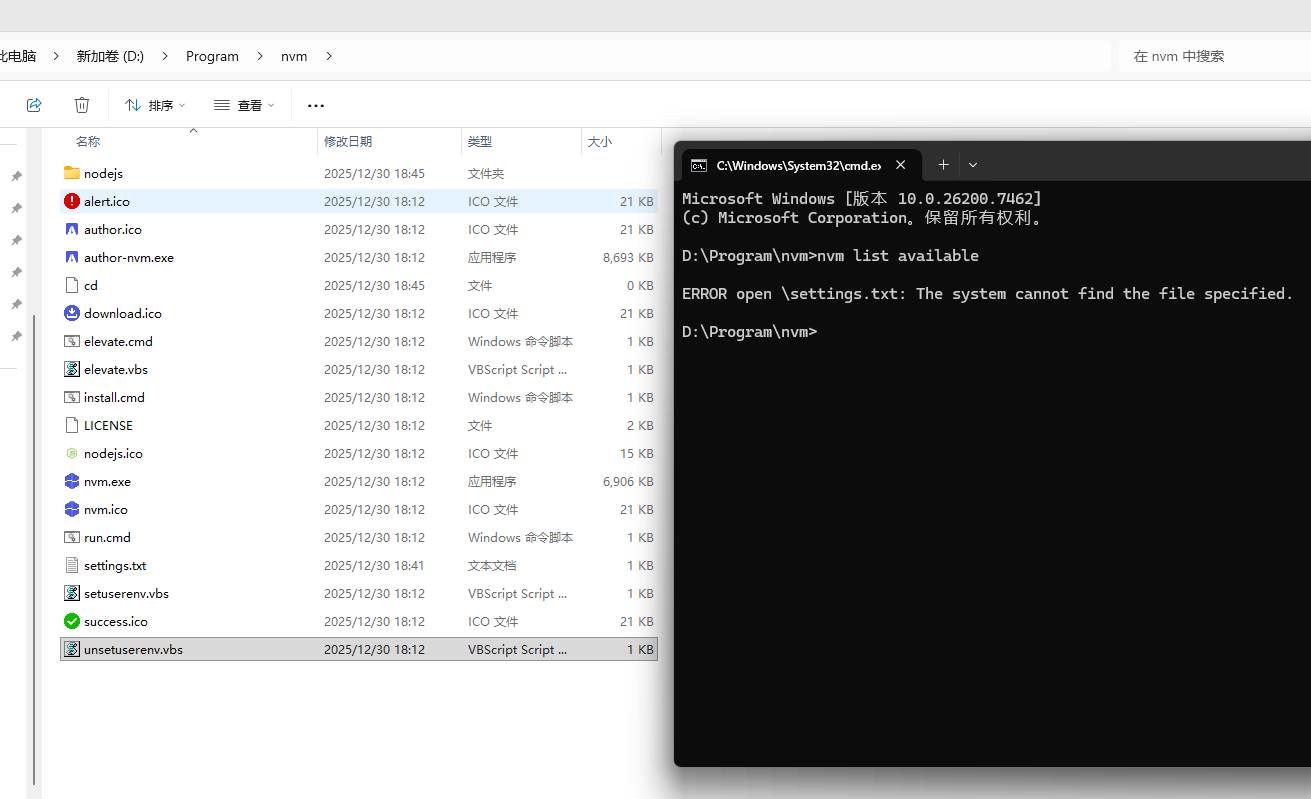Open terminal profile dropdown chevron
Image resolution: width=1311 pixels, height=799 pixels.
pos(973,165)
